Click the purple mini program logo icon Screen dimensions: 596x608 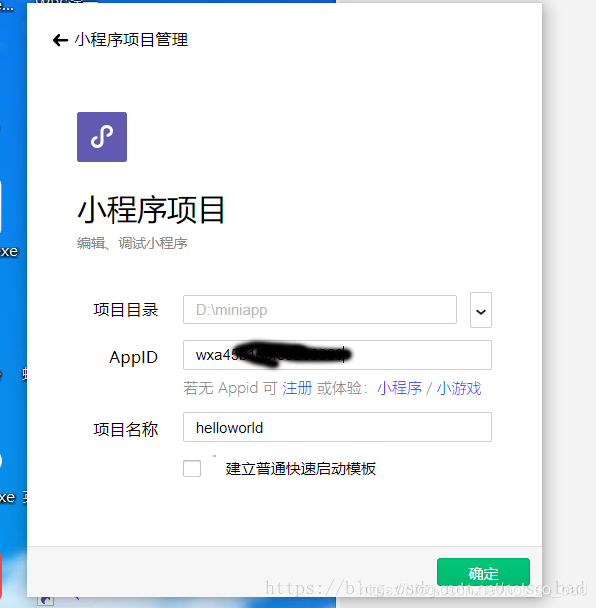(102, 137)
